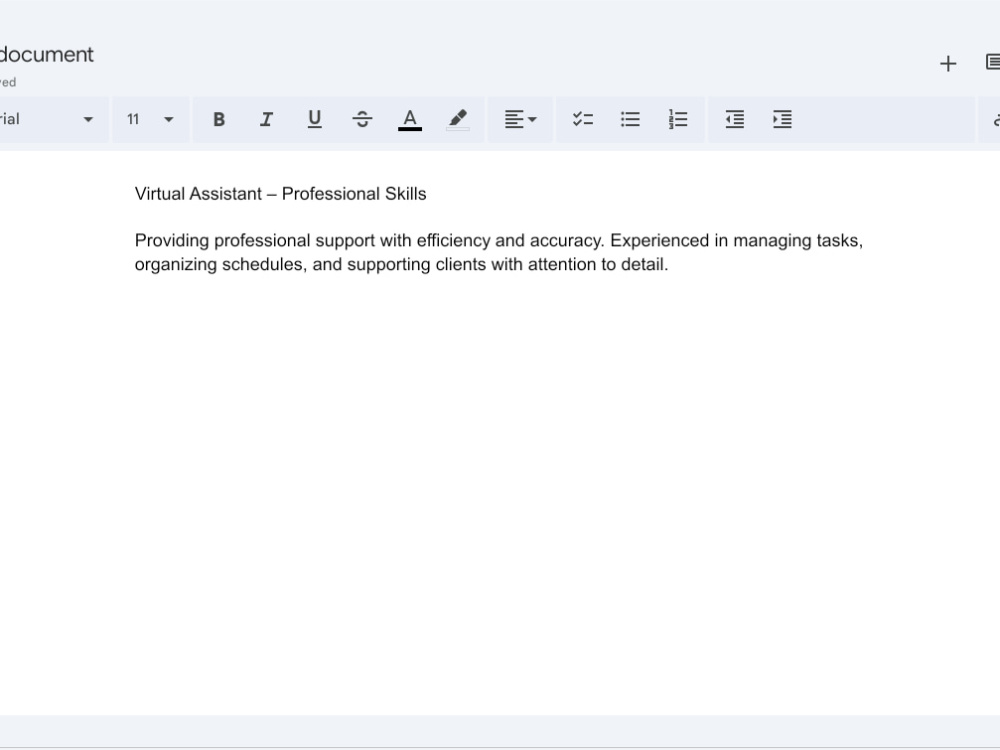Open the text alignment dropdown
This screenshot has height=750, width=1000.
pyautogui.click(x=520, y=119)
